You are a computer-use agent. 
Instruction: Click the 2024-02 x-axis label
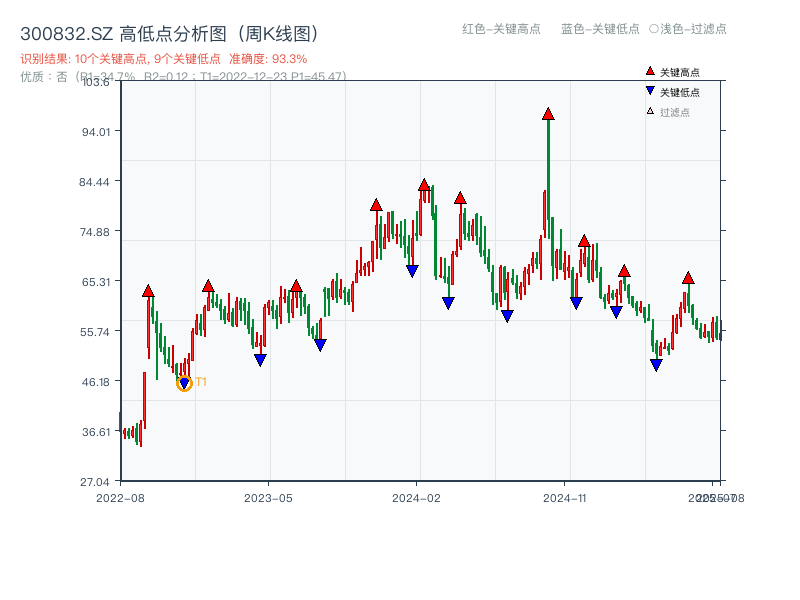tap(416, 498)
